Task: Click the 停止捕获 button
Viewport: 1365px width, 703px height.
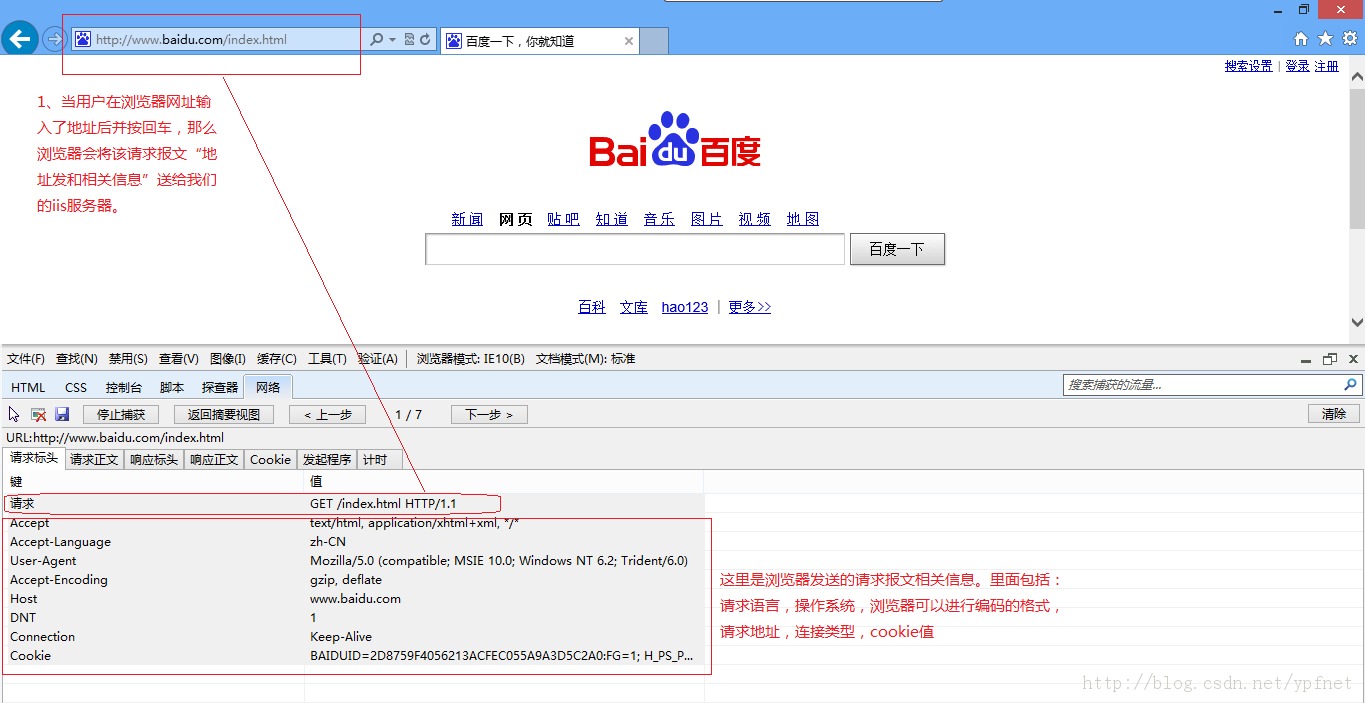Action: pos(121,414)
